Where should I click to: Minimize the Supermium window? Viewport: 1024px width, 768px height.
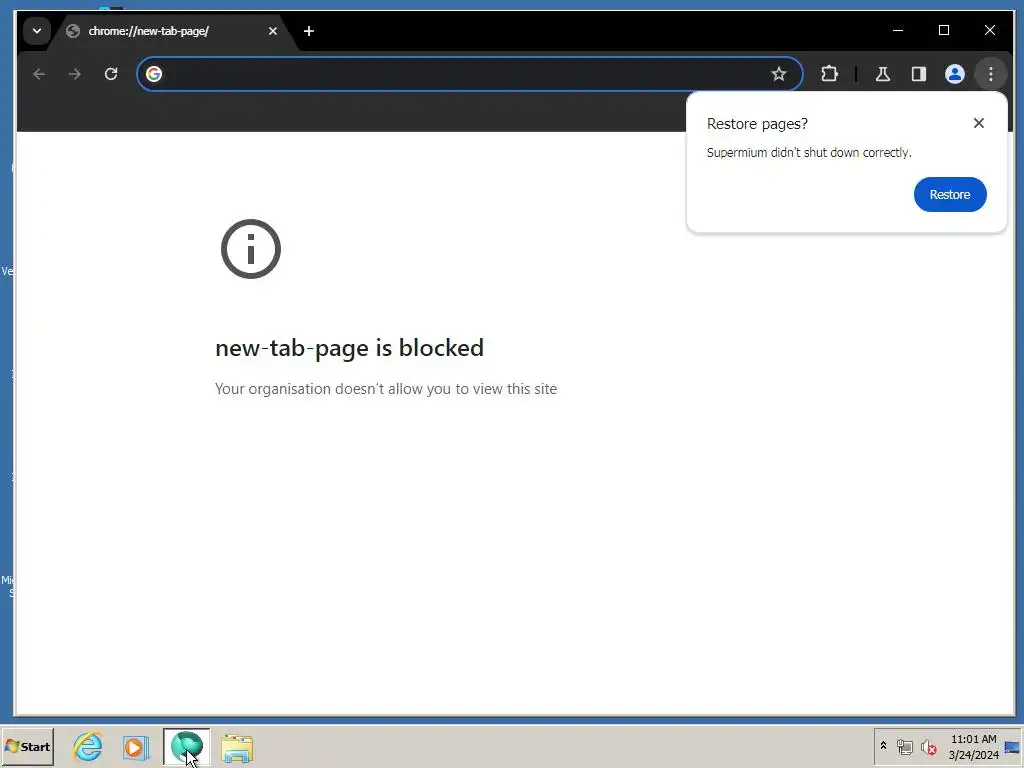[x=898, y=30]
